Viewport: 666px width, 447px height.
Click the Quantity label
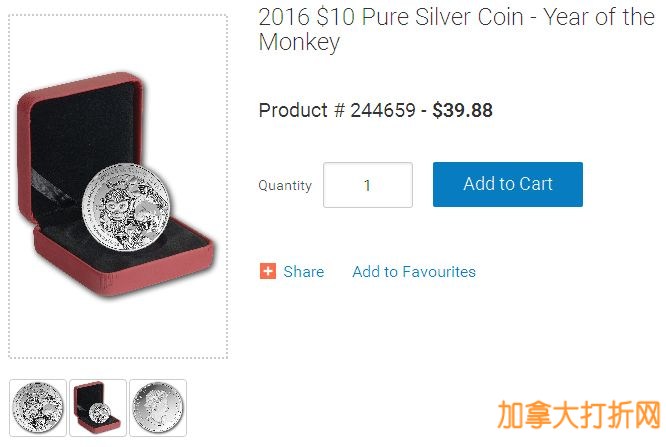[x=285, y=185]
